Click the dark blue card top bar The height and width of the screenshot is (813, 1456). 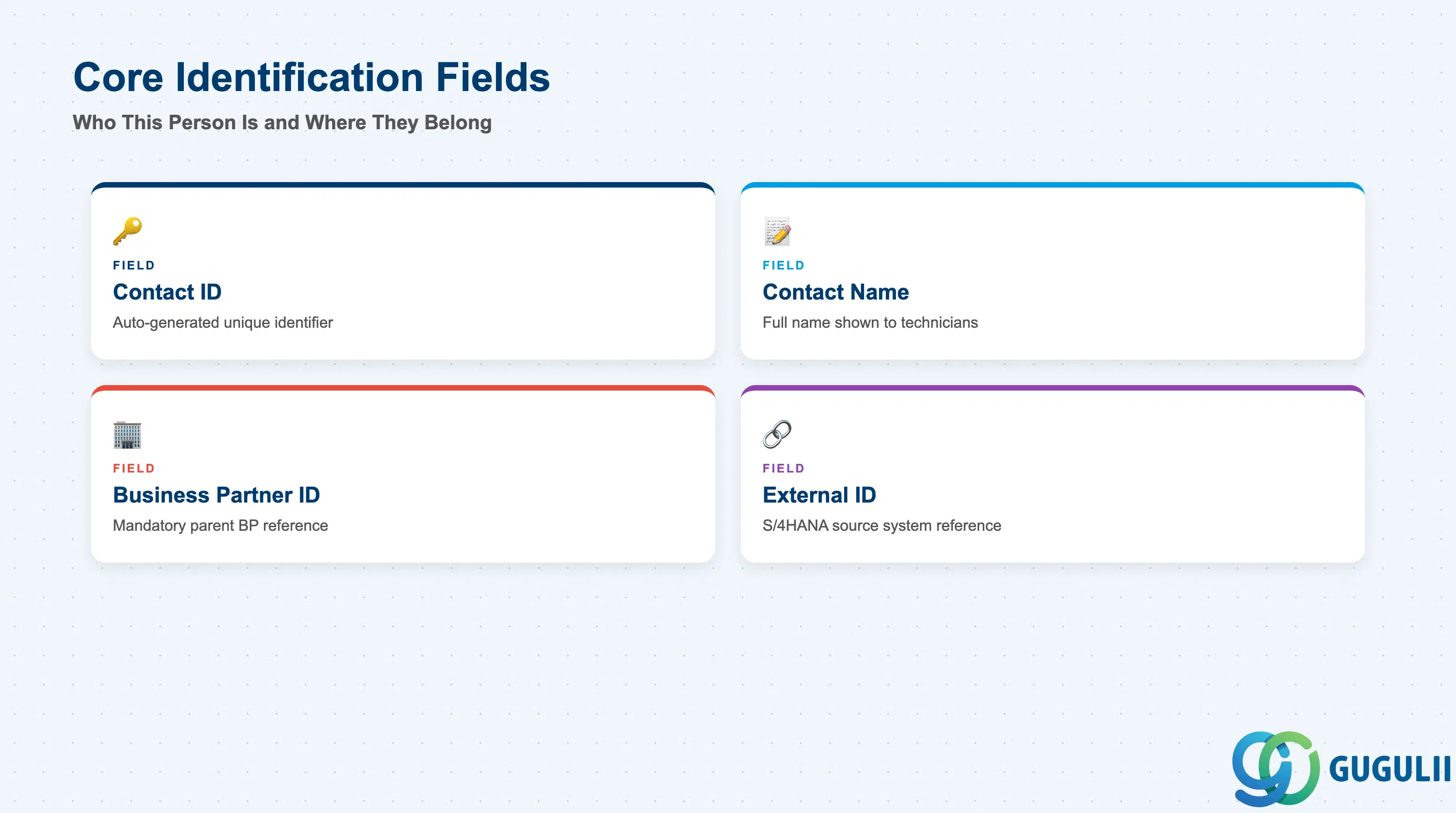(403, 185)
